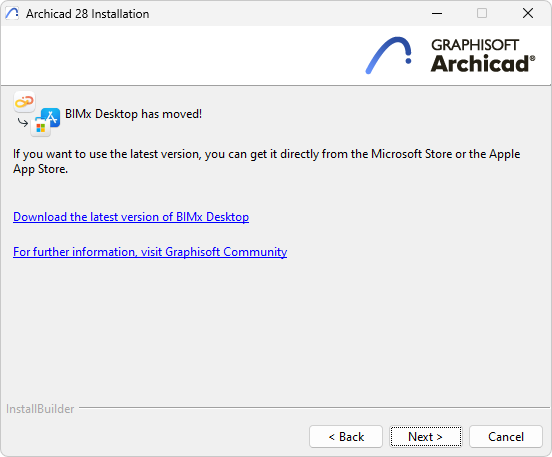This screenshot has height=457, width=552.
Task: Click the Archicad icon in the title bar
Action: click(12, 13)
